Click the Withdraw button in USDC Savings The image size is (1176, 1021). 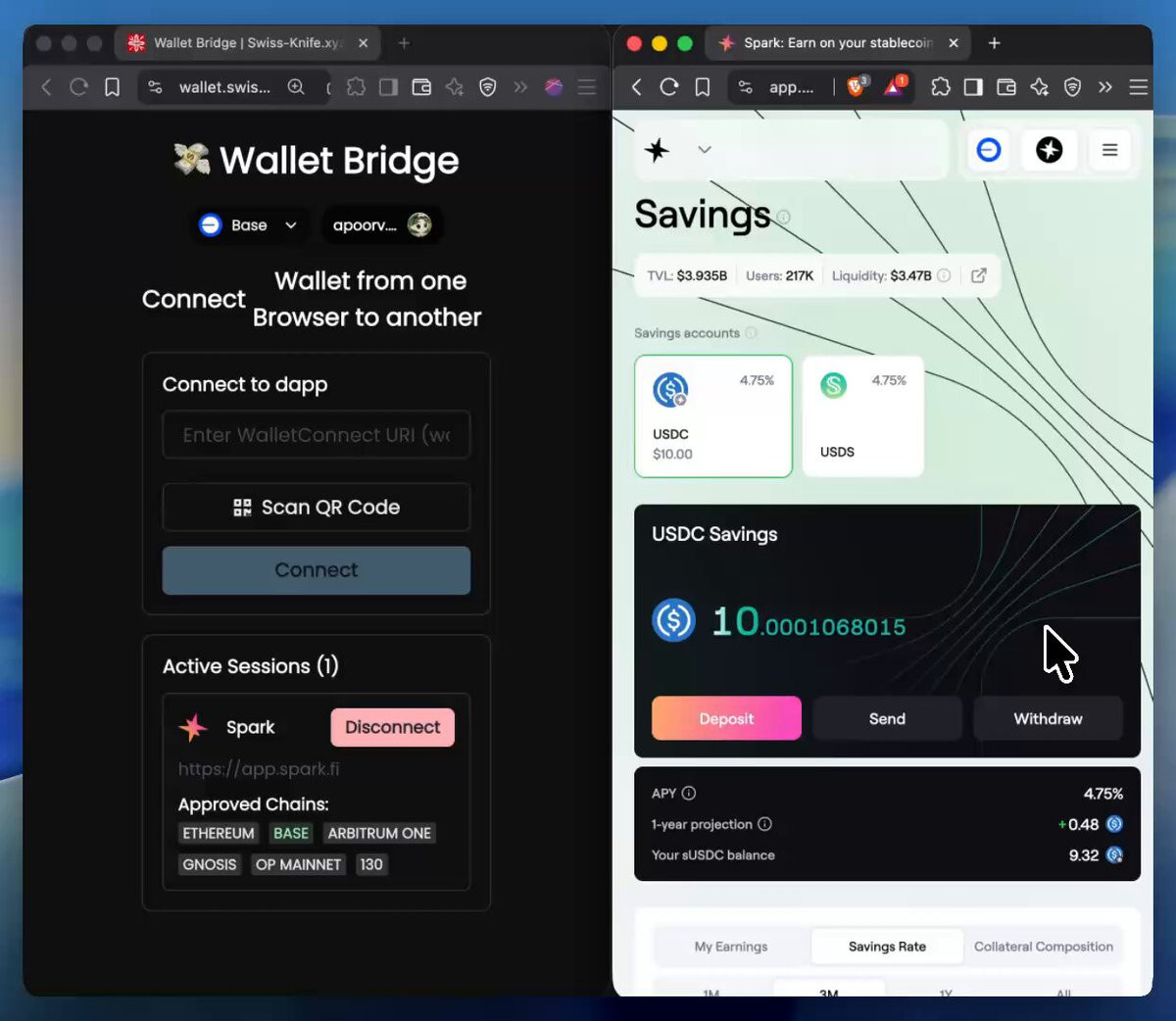(1048, 718)
